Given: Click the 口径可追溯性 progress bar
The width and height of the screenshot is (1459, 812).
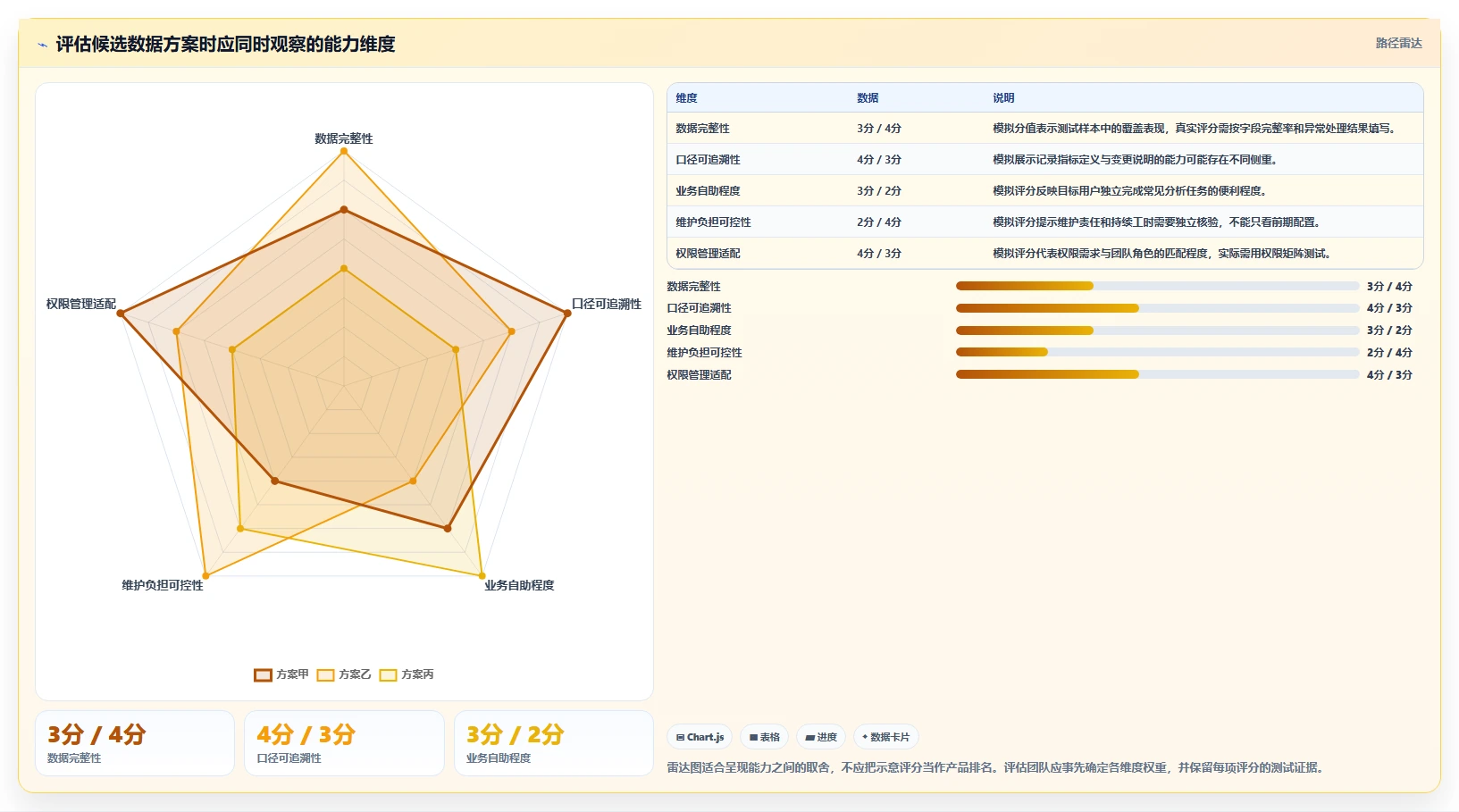Looking at the screenshot, I should click(1157, 308).
